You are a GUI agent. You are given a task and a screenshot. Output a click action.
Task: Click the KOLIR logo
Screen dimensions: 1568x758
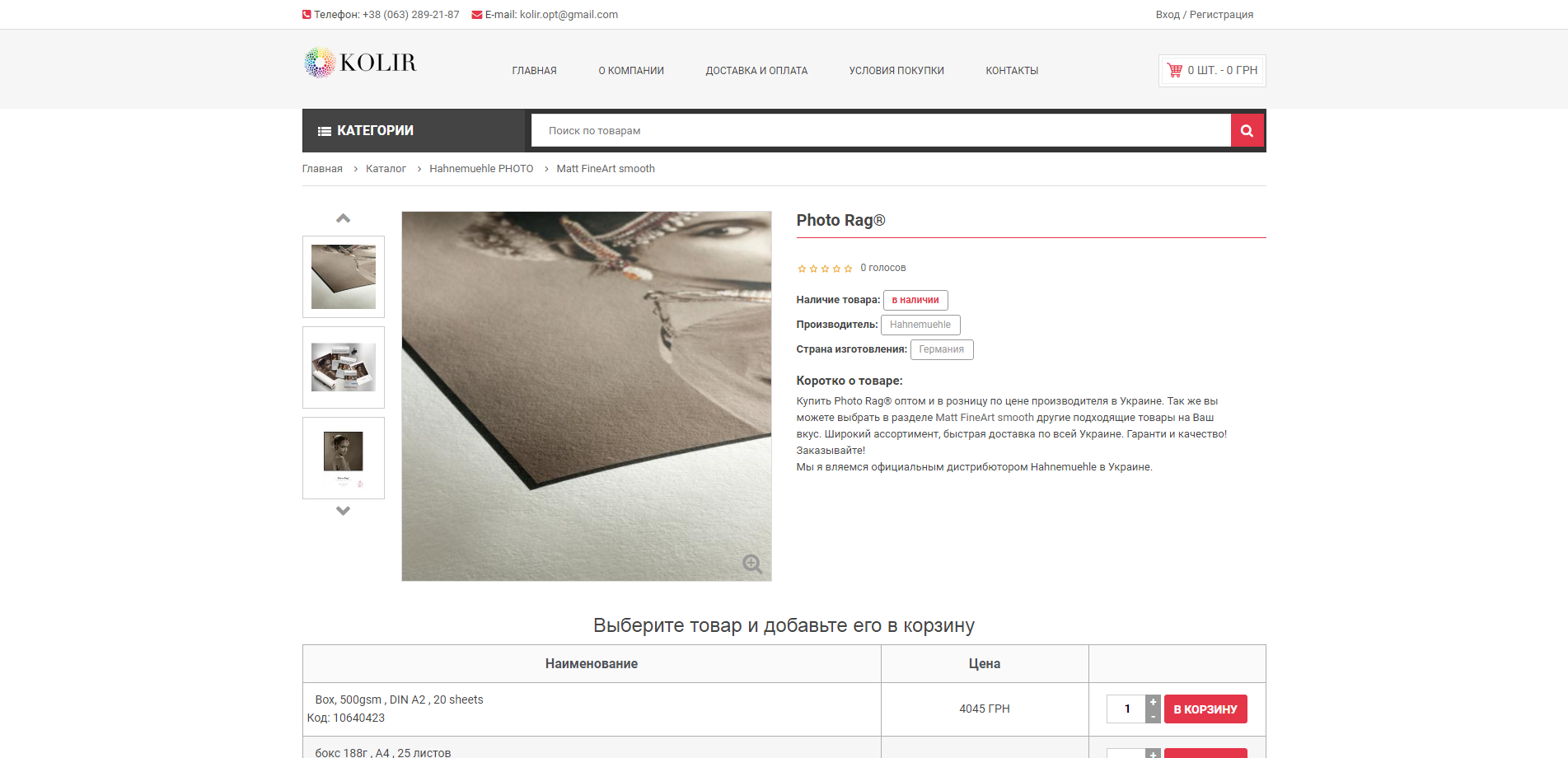coord(360,63)
